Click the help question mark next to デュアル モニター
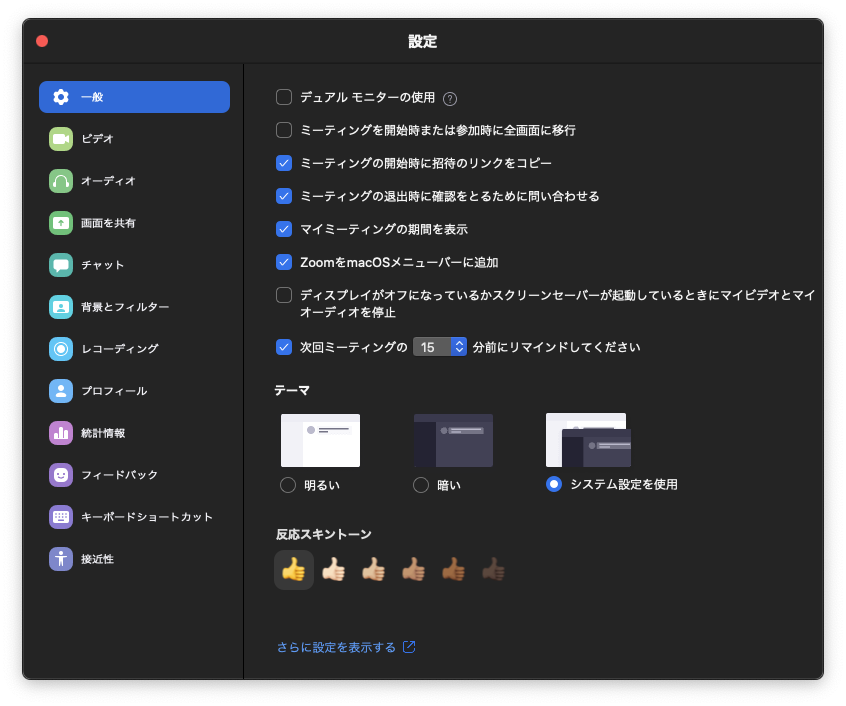 (x=450, y=98)
